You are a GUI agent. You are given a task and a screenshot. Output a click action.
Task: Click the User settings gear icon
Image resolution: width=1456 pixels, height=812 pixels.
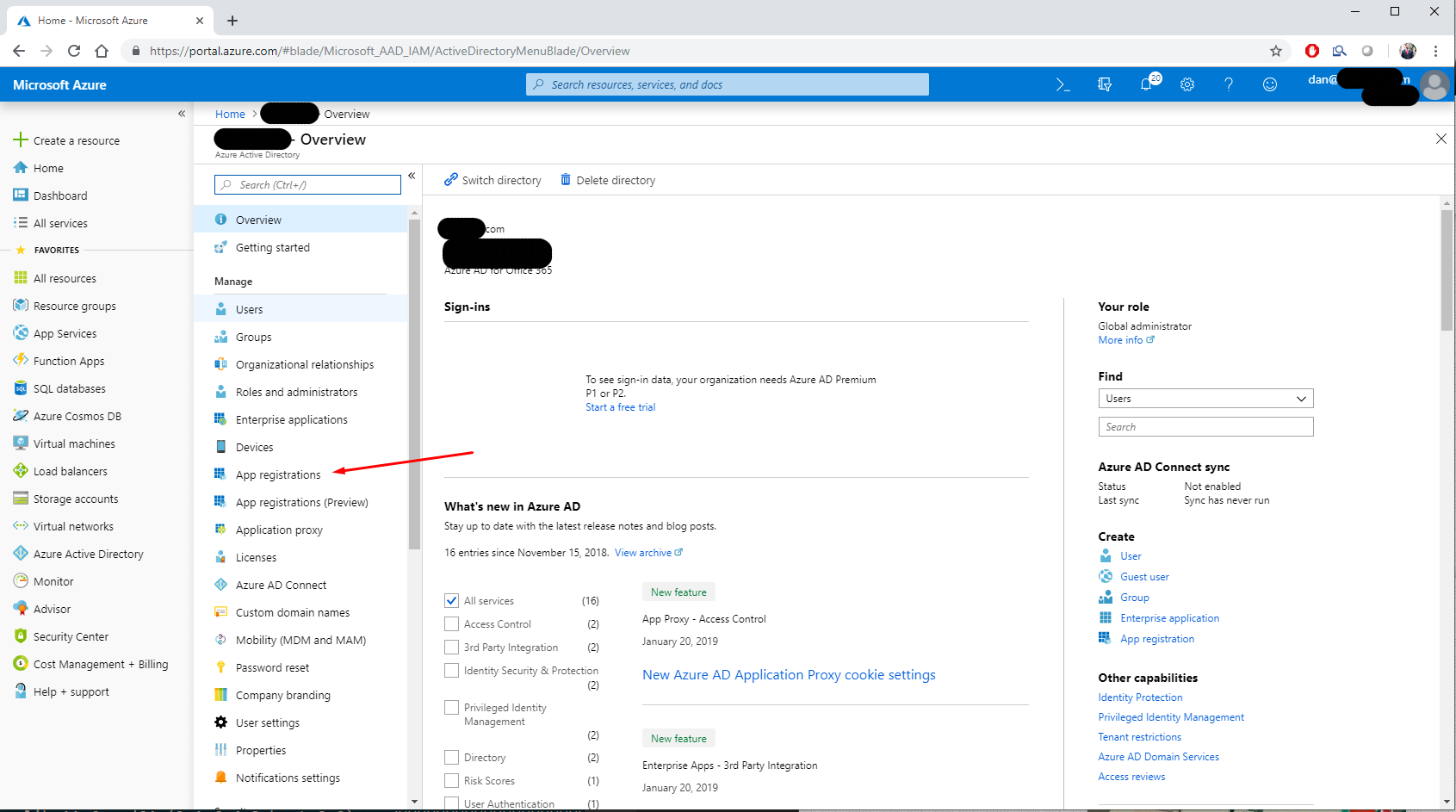click(220, 722)
